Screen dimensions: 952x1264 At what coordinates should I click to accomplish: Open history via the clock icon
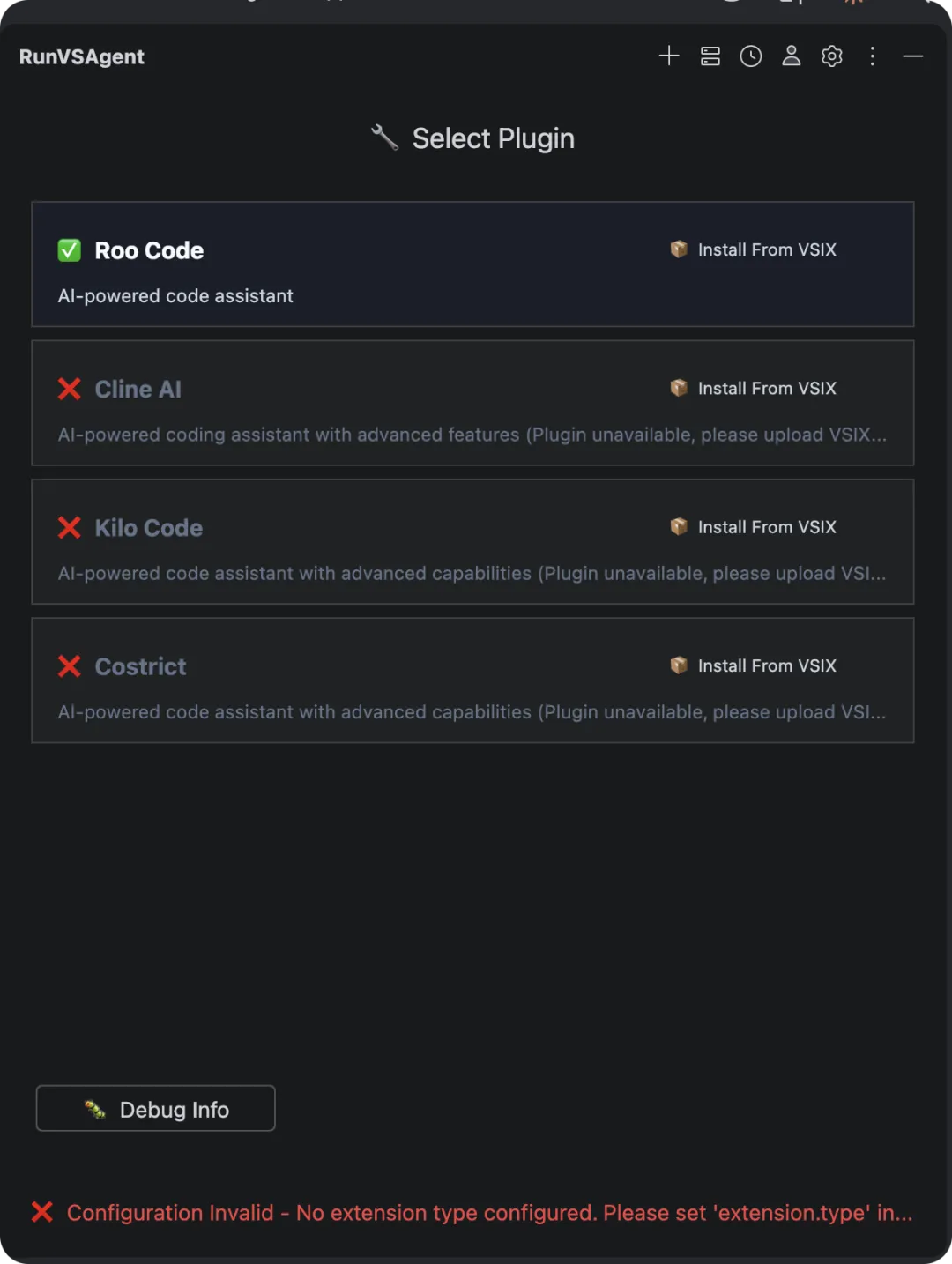(x=751, y=56)
